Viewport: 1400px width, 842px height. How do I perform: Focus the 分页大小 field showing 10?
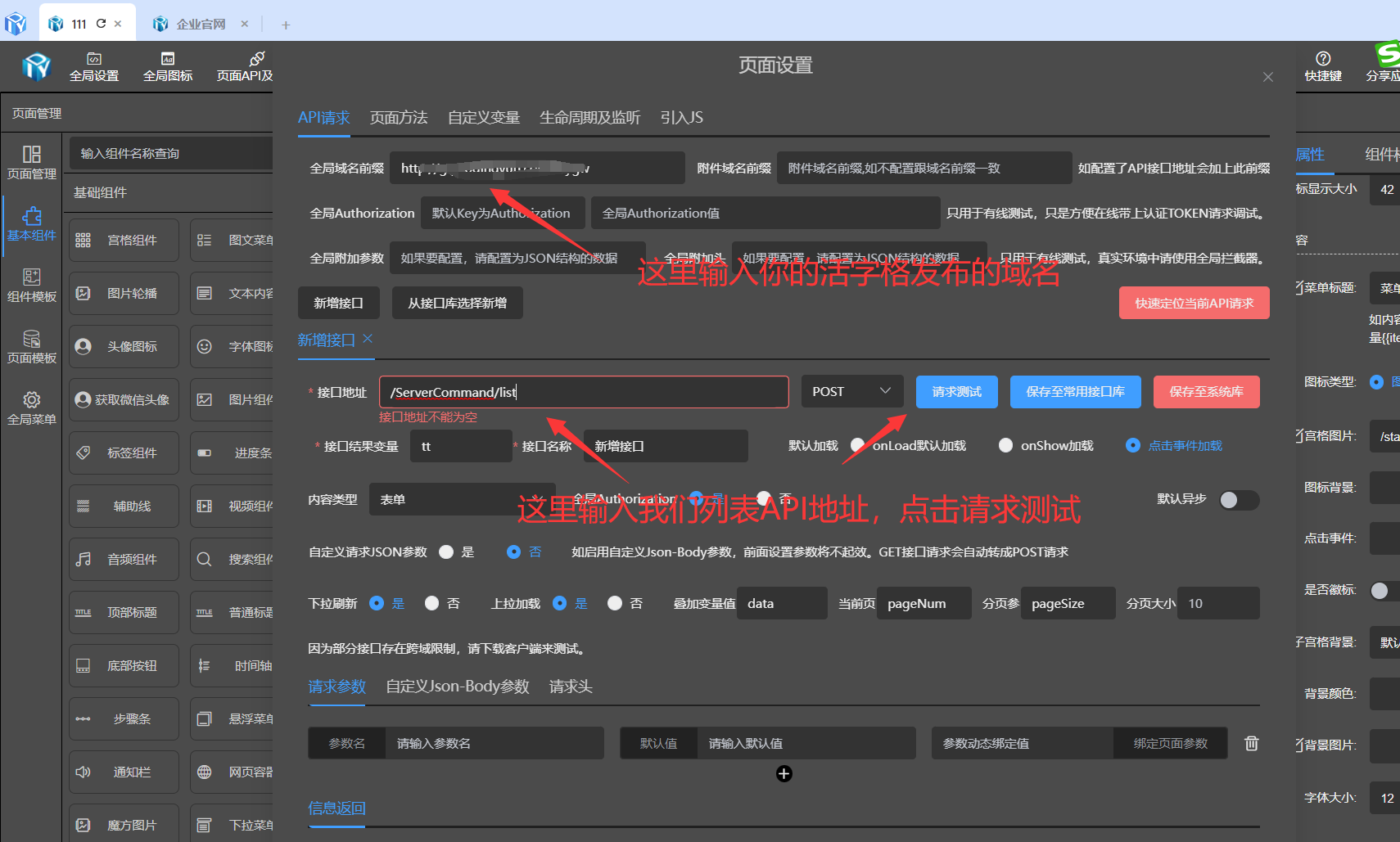click(1218, 603)
